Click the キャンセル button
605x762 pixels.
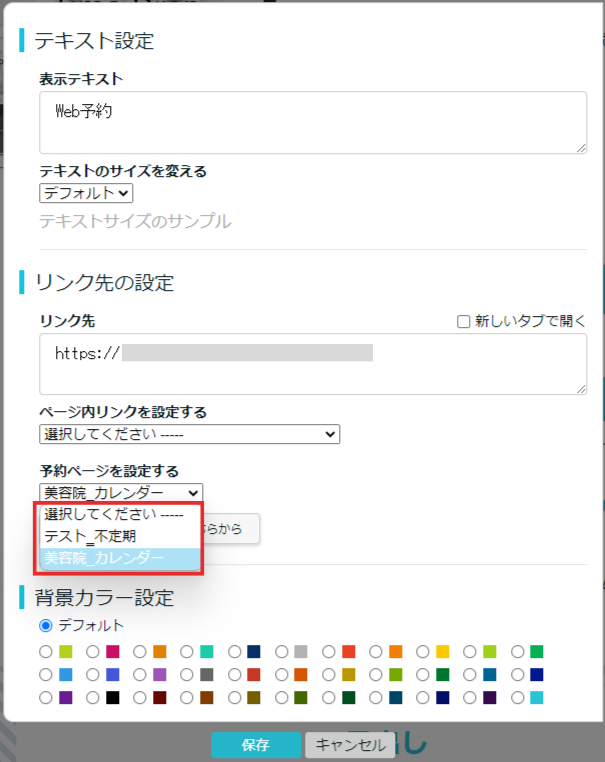click(345, 745)
